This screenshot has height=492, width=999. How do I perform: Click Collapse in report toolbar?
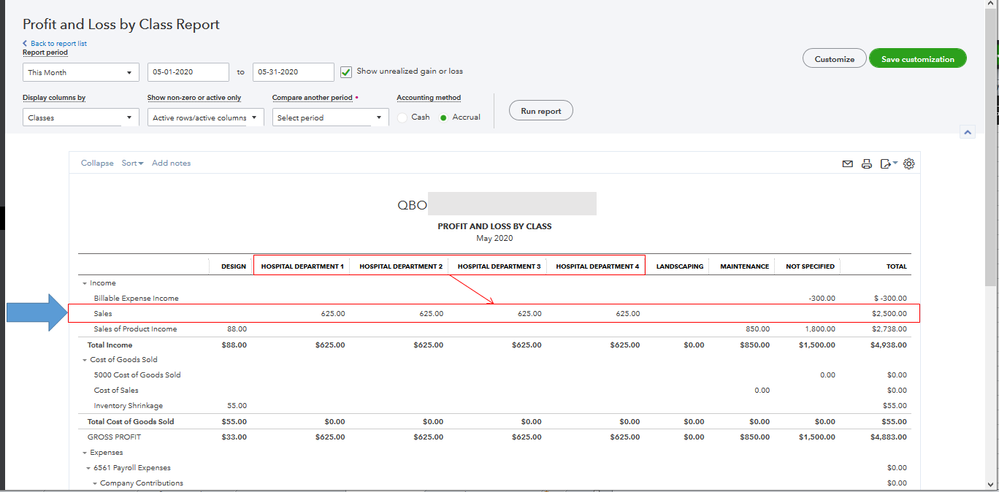[97, 163]
